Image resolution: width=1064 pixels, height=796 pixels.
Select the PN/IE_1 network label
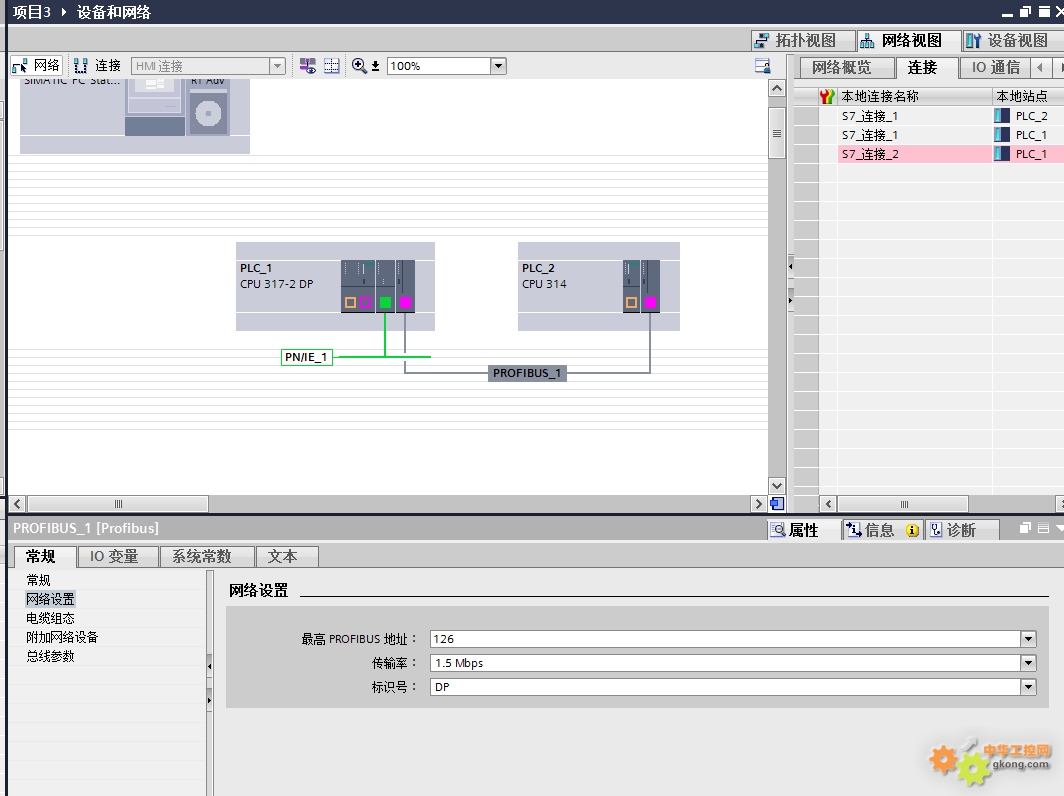[x=307, y=357]
